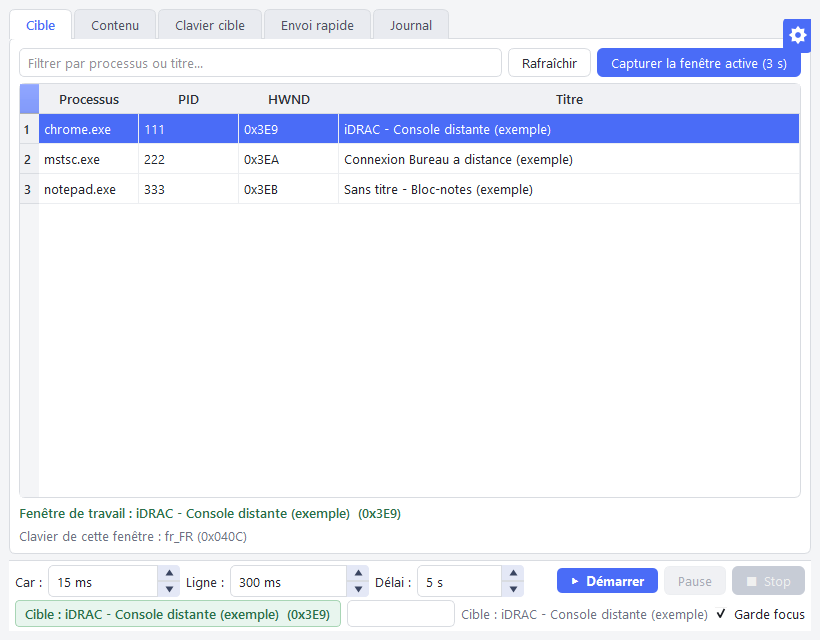820x640 pixels.
Task: Decrease the Délai value
Action: [513, 589]
